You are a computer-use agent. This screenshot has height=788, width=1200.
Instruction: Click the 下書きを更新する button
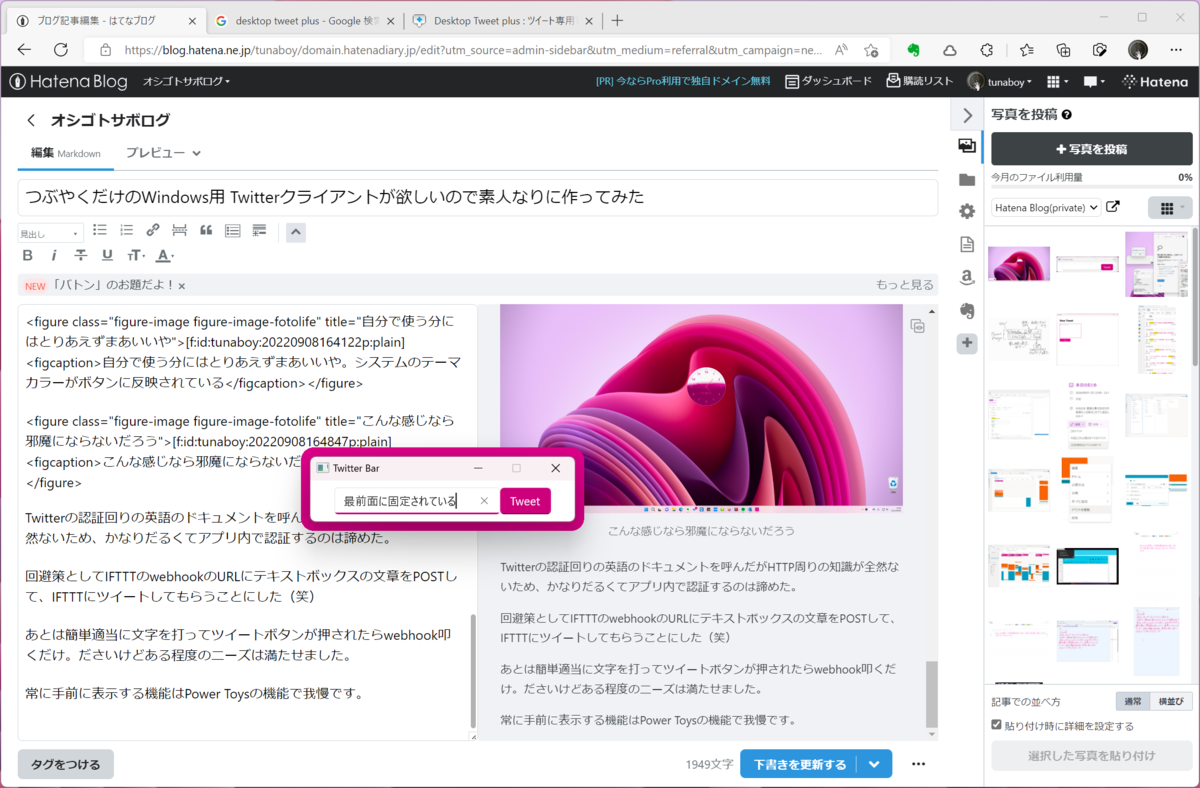pyautogui.click(x=799, y=764)
